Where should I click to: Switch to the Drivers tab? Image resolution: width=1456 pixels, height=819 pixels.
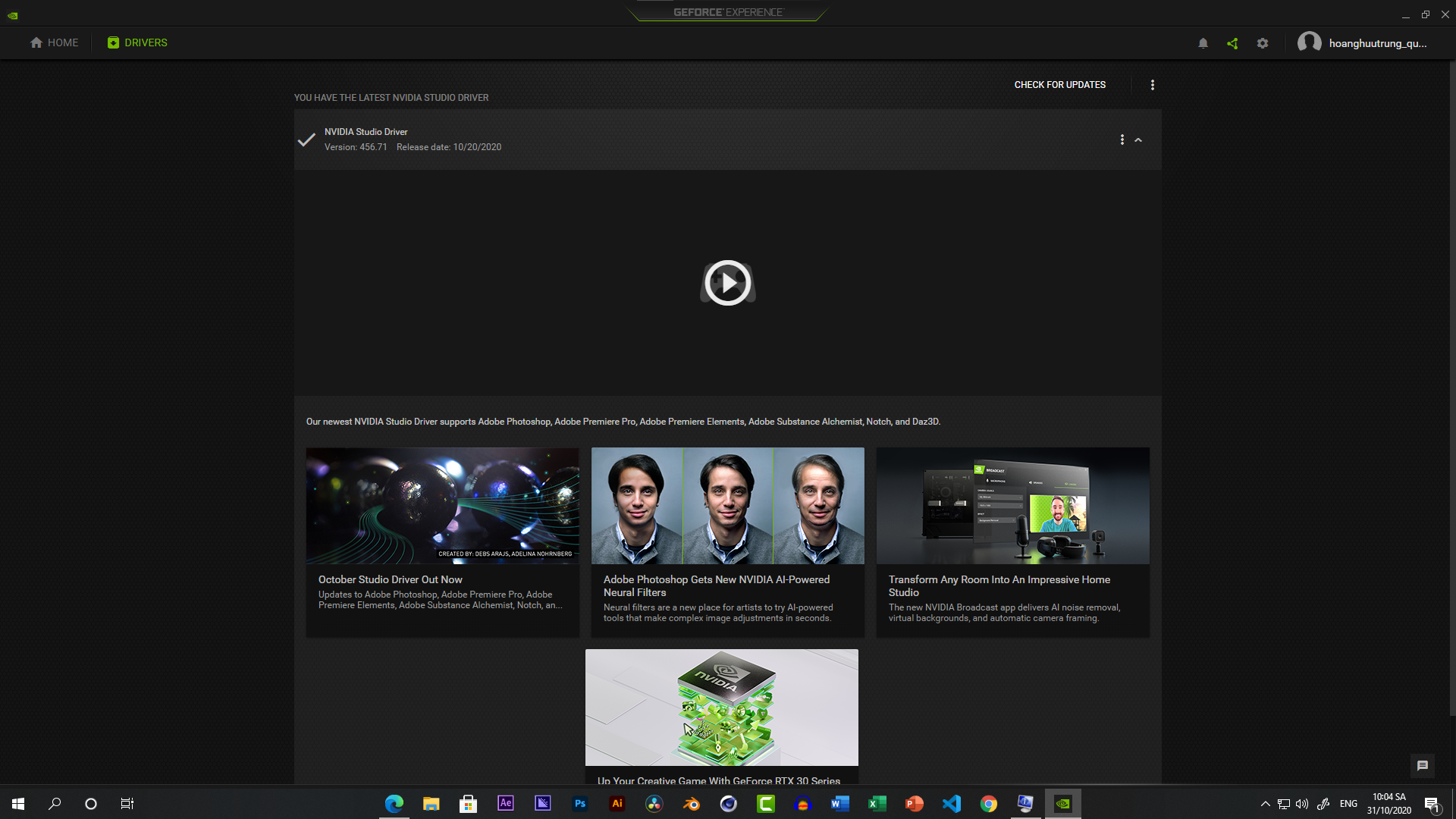(x=137, y=42)
